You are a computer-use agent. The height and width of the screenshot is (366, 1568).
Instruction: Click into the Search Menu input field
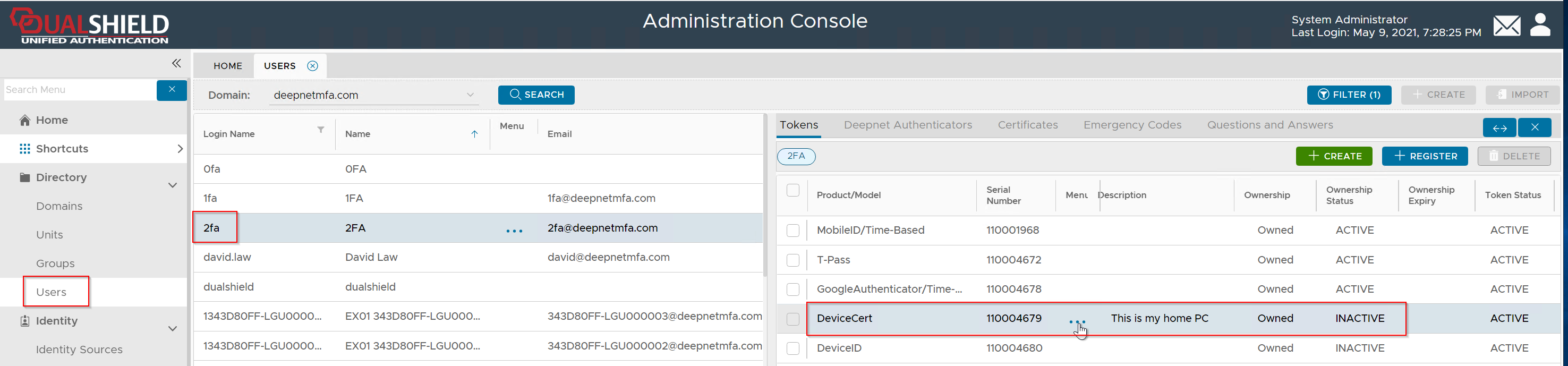pos(79,90)
